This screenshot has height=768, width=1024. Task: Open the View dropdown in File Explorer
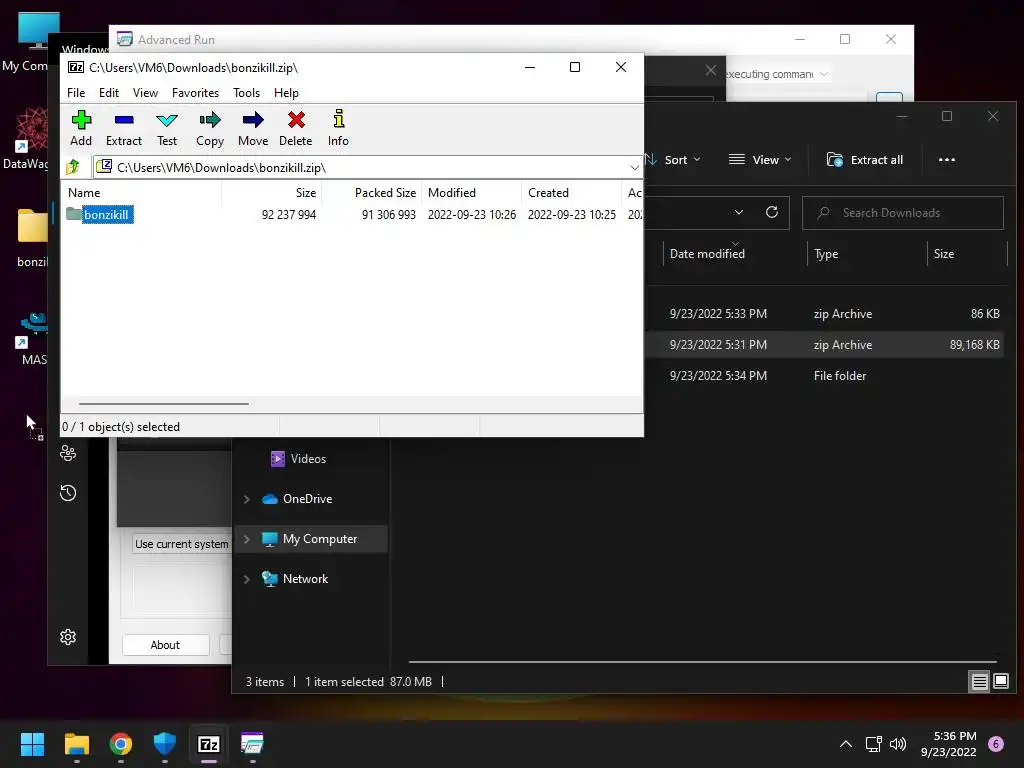pos(760,160)
